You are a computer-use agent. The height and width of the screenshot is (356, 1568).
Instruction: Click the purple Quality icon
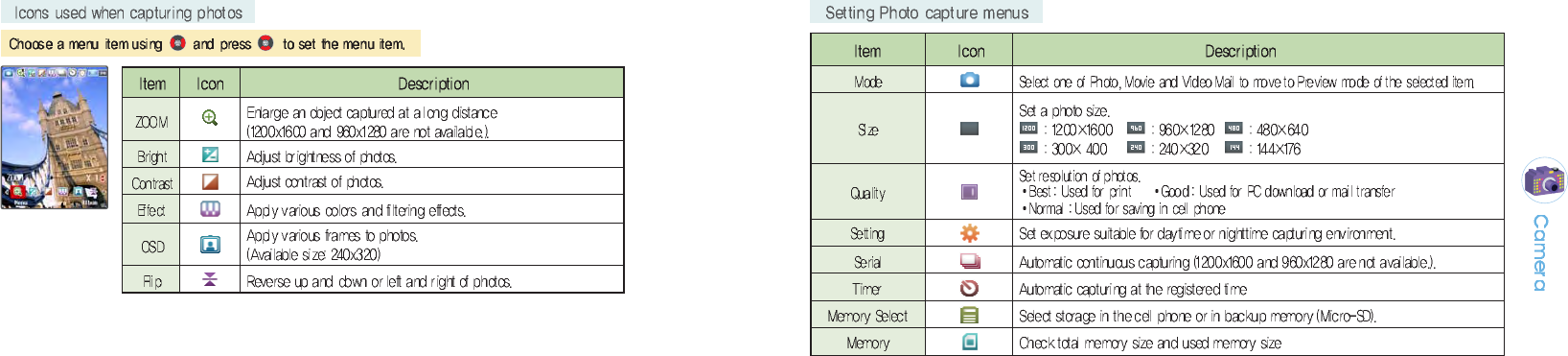970,192
